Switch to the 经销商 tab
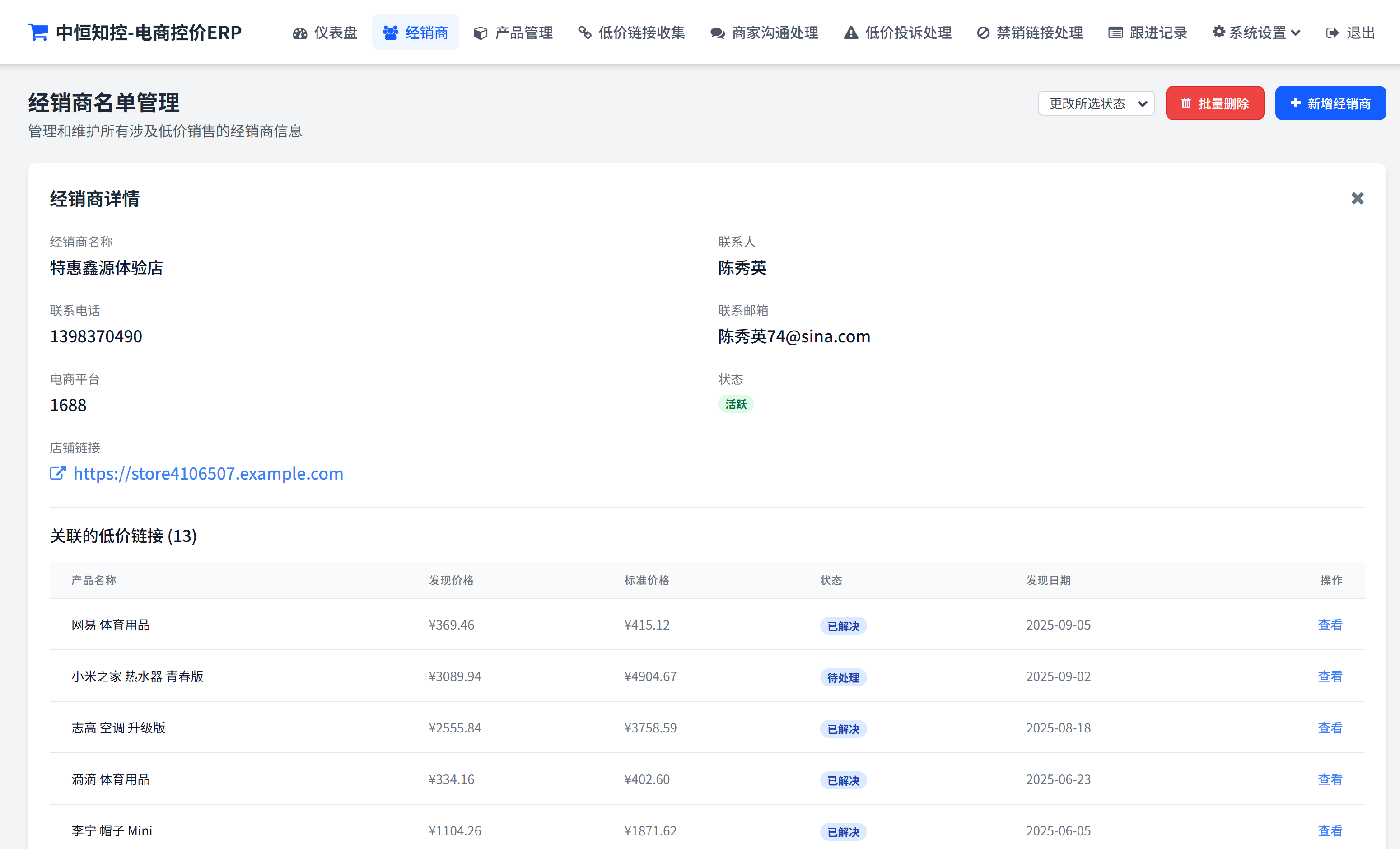The height and width of the screenshot is (849, 1400). (x=415, y=33)
